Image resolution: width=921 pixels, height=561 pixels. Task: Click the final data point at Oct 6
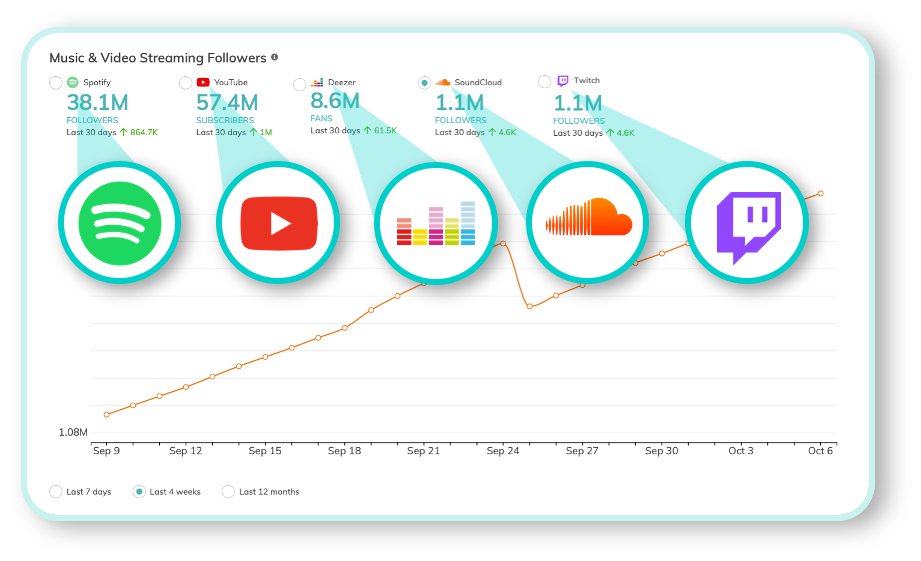(x=821, y=193)
